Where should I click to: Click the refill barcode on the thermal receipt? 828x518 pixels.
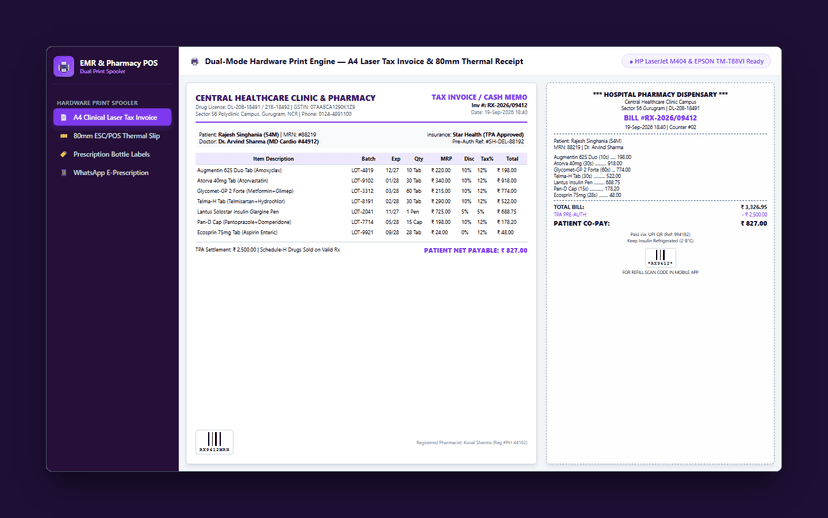pyautogui.click(x=660, y=258)
